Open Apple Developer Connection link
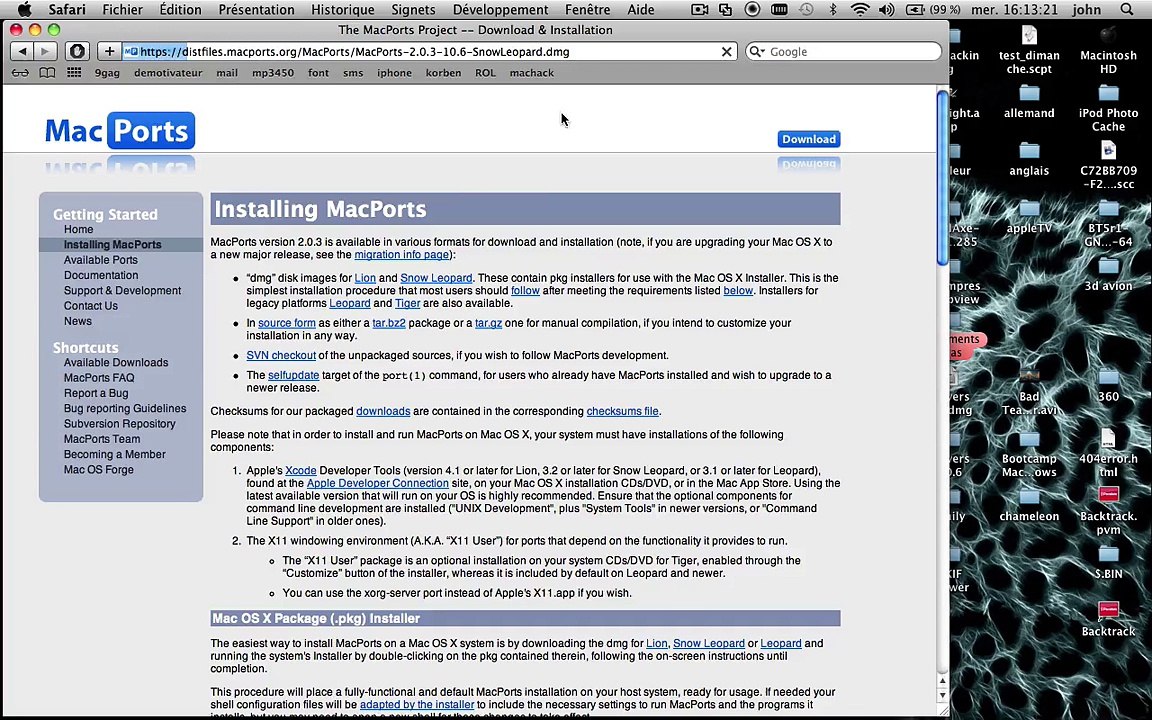The image size is (1152, 720). click(378, 483)
